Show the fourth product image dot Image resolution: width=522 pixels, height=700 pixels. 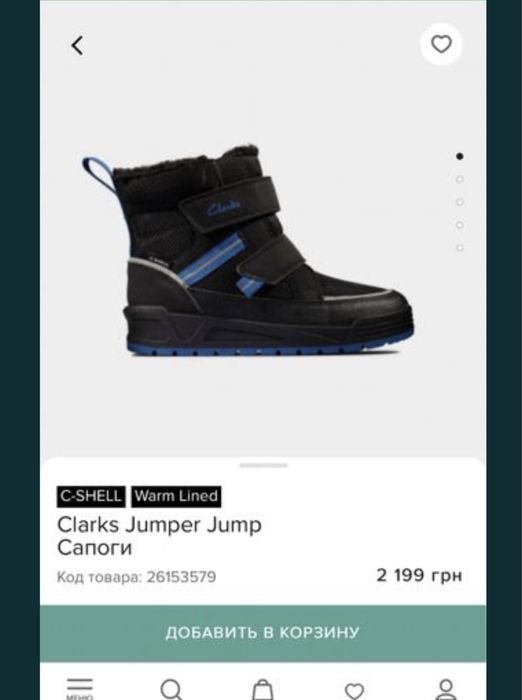click(459, 225)
